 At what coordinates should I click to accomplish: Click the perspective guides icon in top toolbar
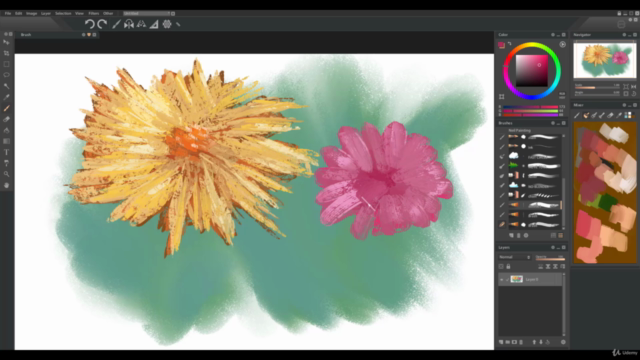141,24
